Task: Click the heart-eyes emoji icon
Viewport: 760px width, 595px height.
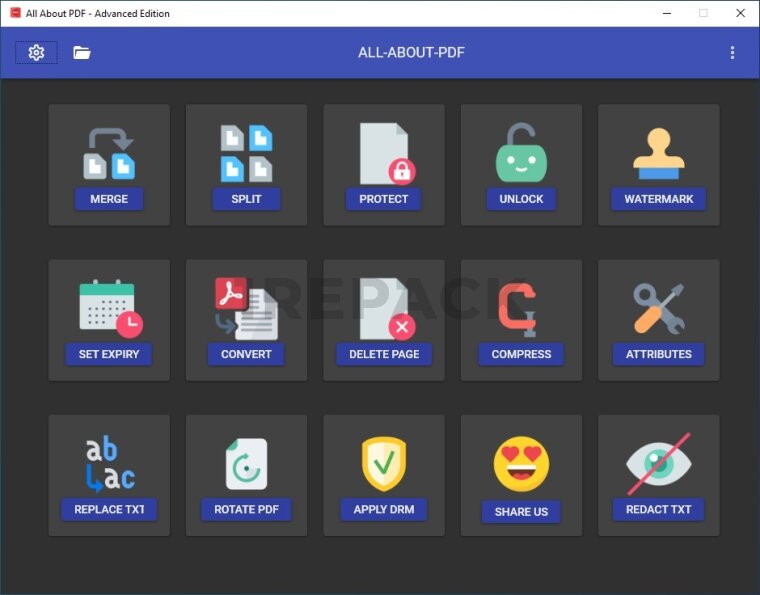Action: [x=521, y=464]
